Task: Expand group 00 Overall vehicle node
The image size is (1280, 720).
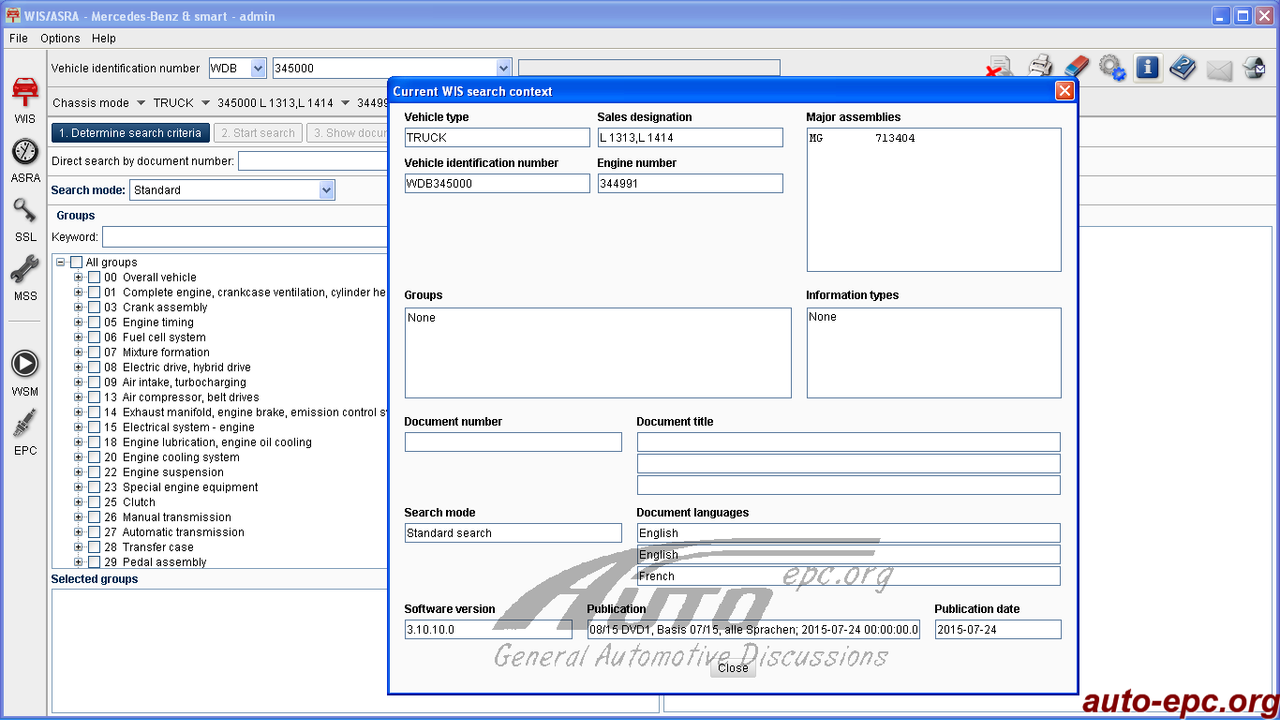Action: [x=79, y=277]
